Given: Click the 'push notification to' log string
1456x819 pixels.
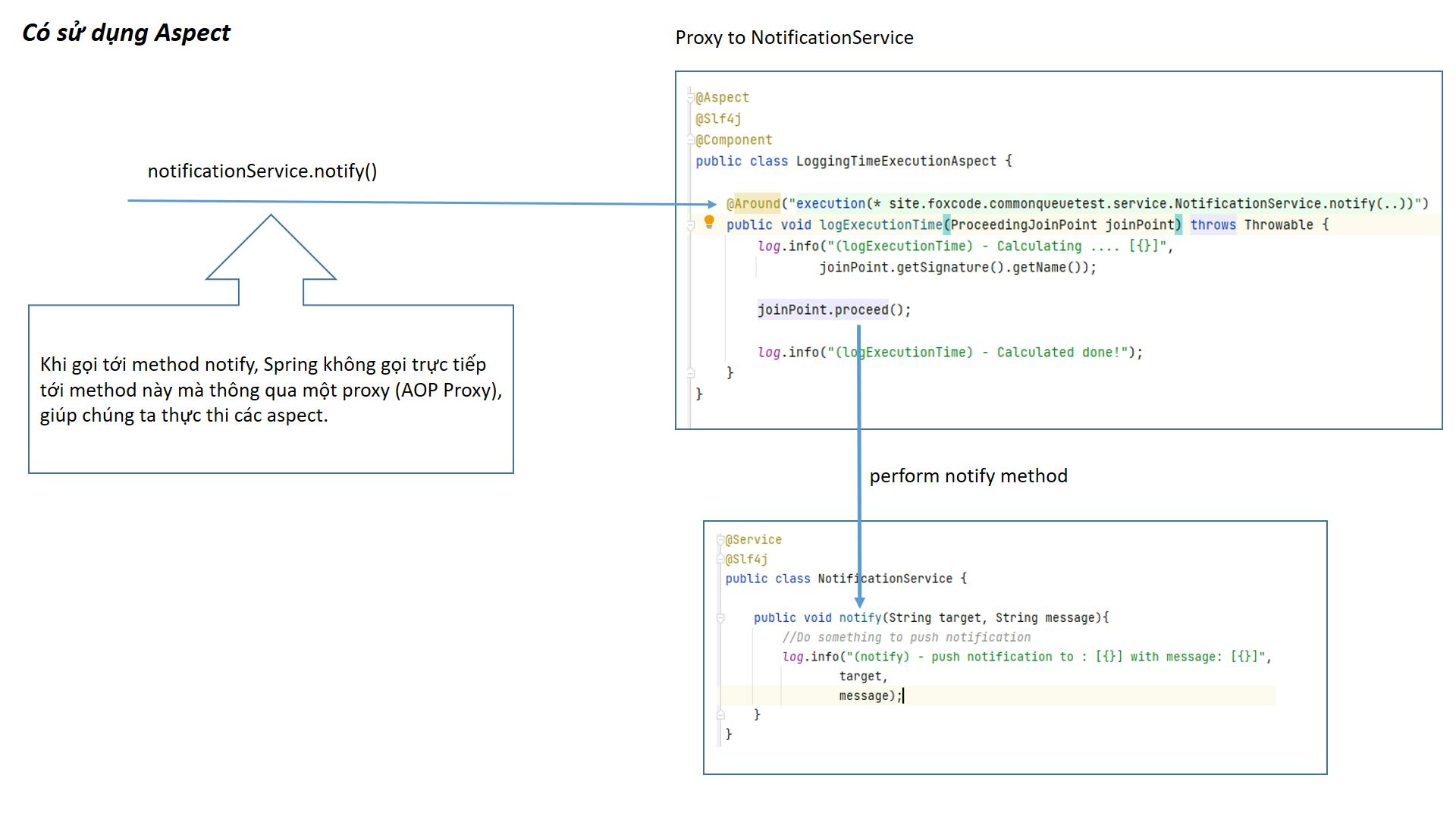Looking at the screenshot, I should pyautogui.click(x=1056, y=657).
